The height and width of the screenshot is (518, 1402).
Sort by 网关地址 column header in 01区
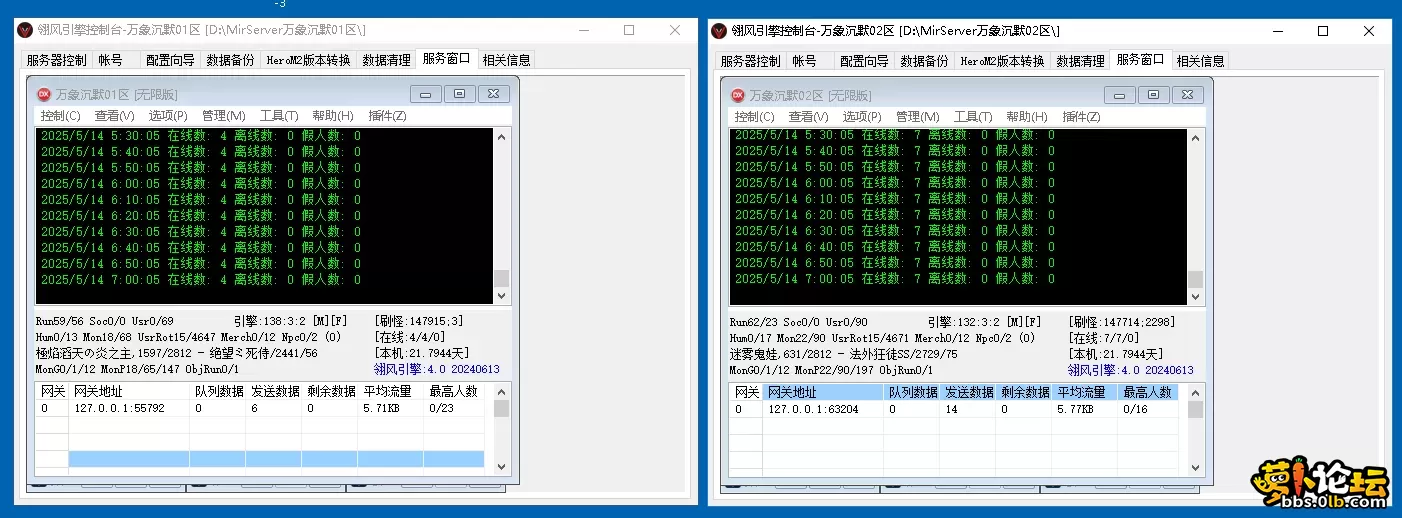(x=129, y=392)
